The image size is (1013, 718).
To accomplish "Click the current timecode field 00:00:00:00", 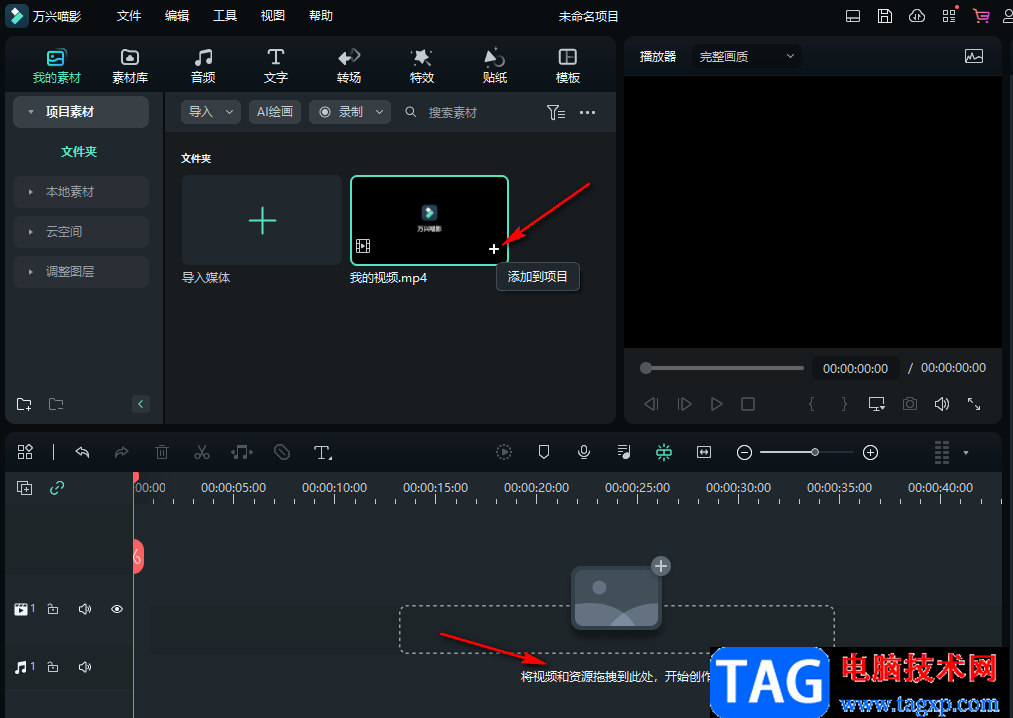I will point(855,368).
